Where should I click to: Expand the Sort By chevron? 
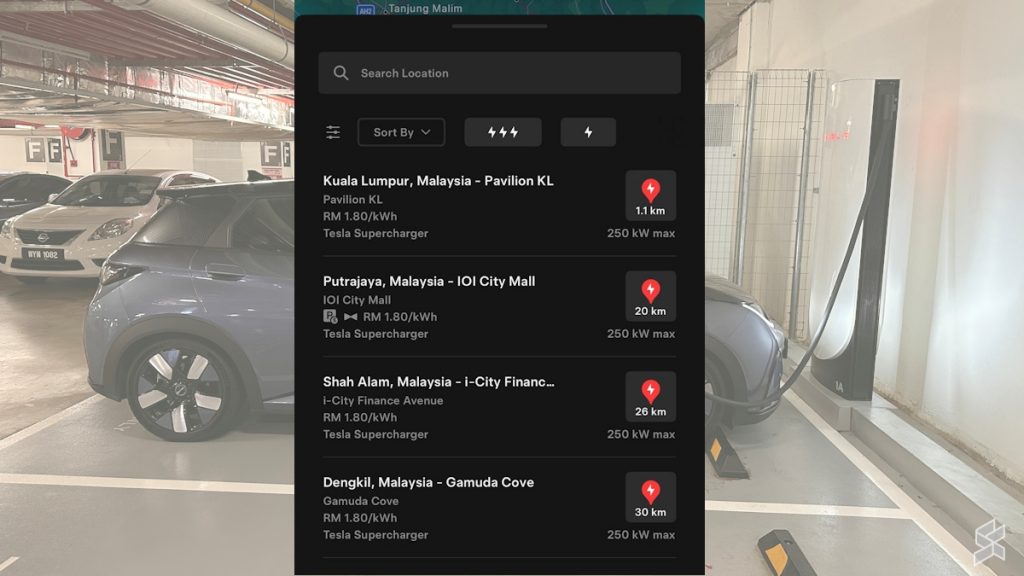428,132
